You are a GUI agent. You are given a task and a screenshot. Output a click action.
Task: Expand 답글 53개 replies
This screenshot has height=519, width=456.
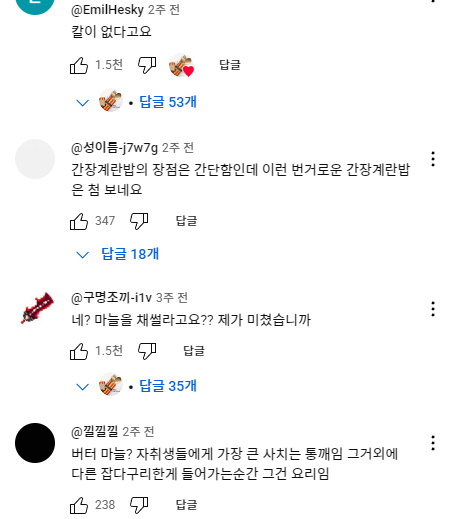[137, 102]
